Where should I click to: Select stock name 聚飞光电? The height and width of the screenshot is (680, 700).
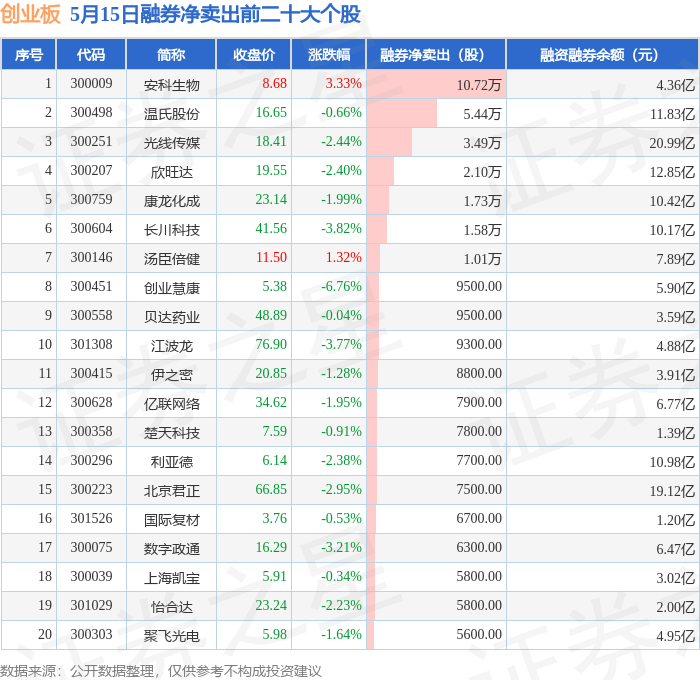tap(171, 636)
